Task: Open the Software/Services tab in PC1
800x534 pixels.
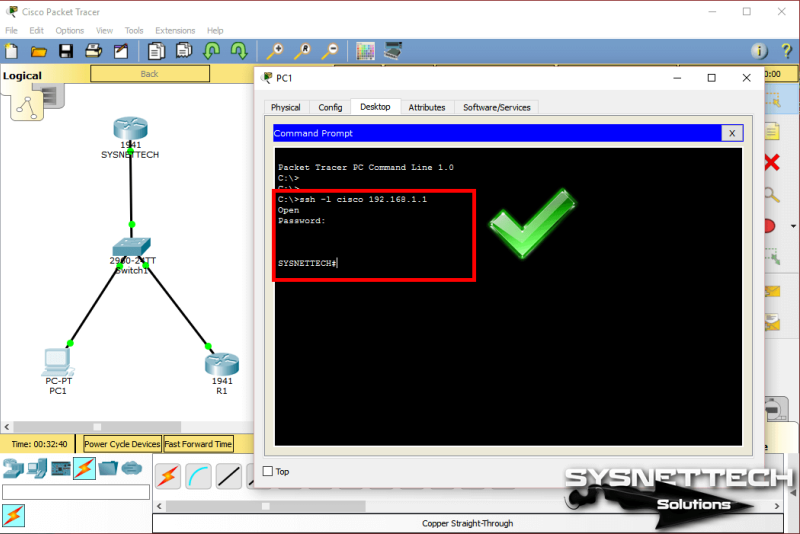Action: pos(496,107)
